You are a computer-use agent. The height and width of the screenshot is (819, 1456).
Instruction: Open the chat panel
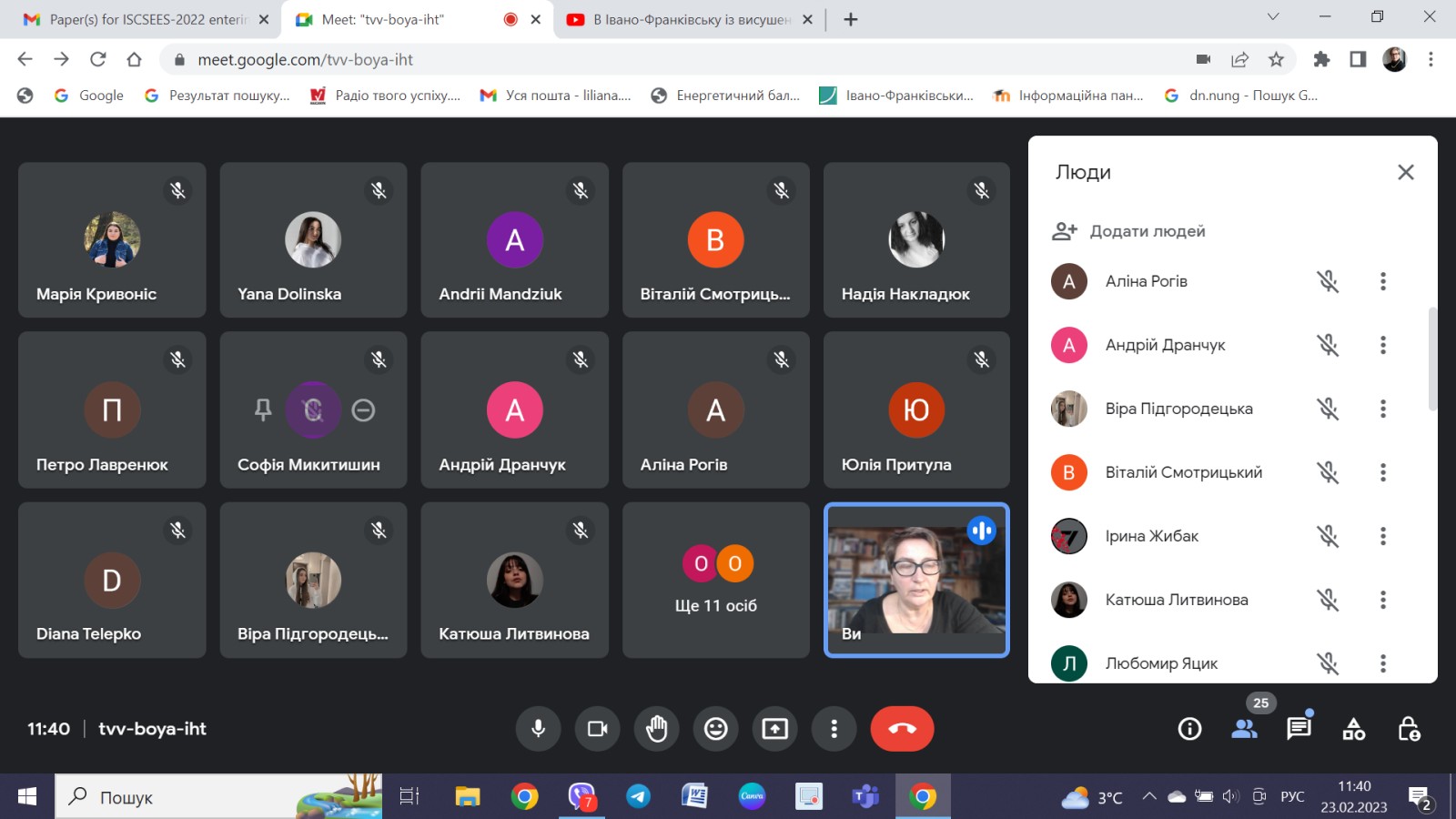tap(1299, 728)
